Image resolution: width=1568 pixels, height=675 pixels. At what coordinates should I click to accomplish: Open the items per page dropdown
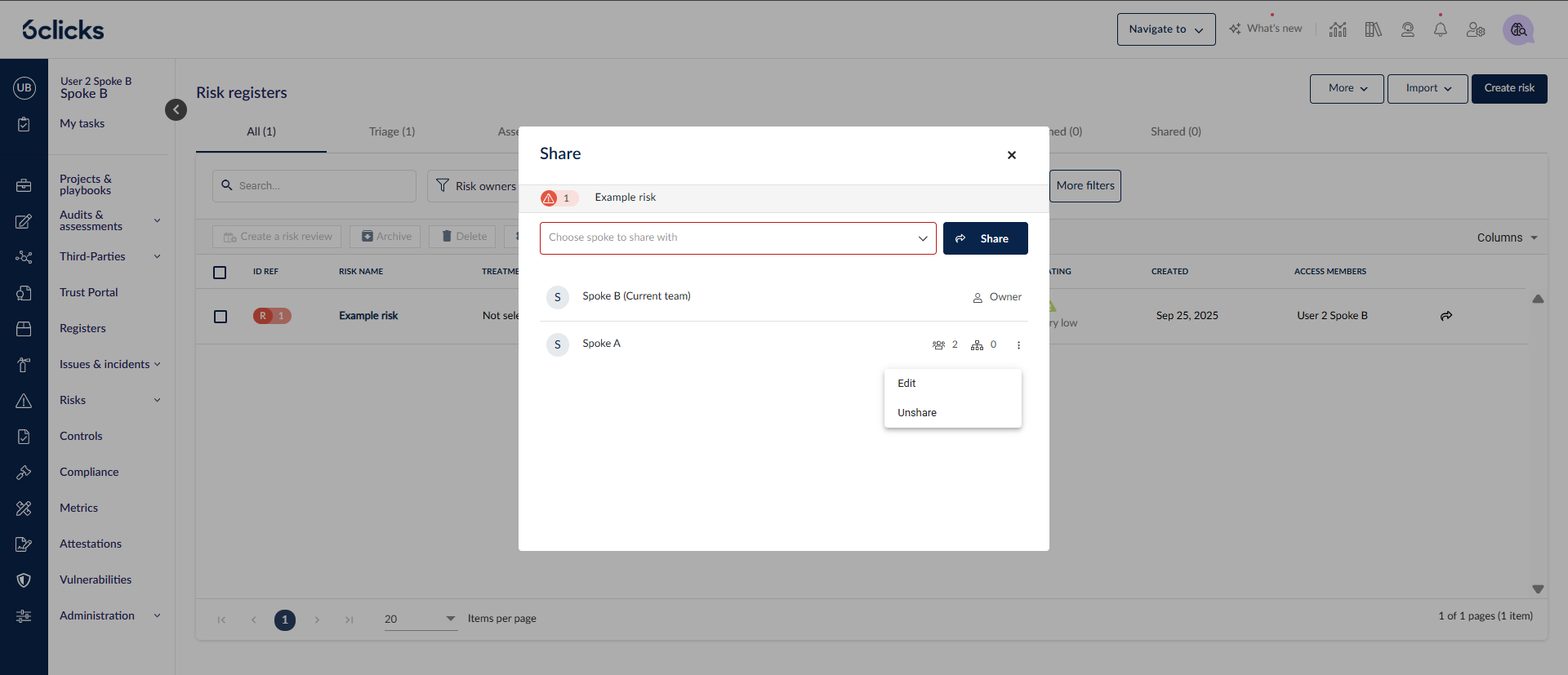420,619
